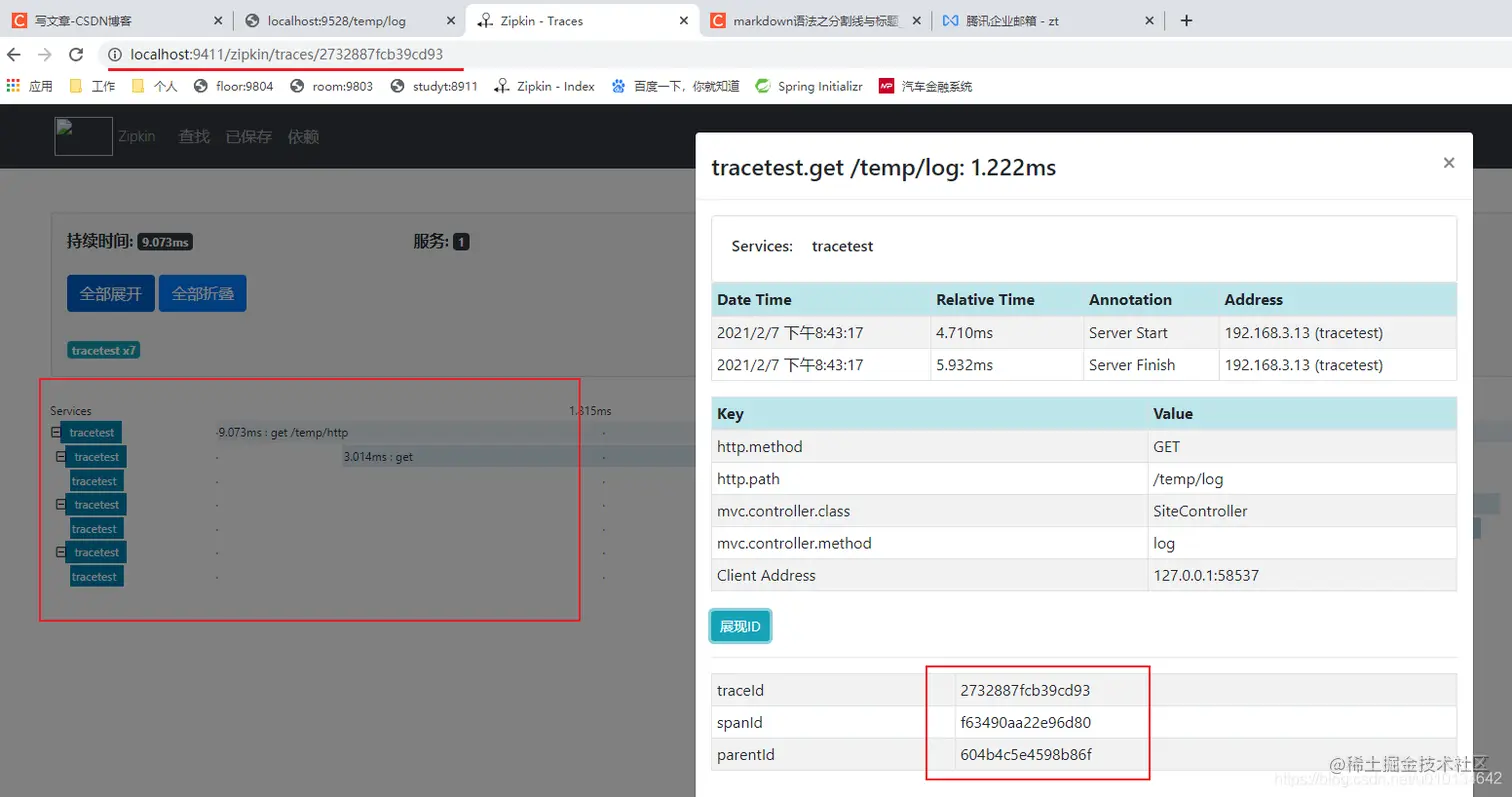
Task: Open the 依赖 navigation item
Action: pyautogui.click(x=303, y=137)
